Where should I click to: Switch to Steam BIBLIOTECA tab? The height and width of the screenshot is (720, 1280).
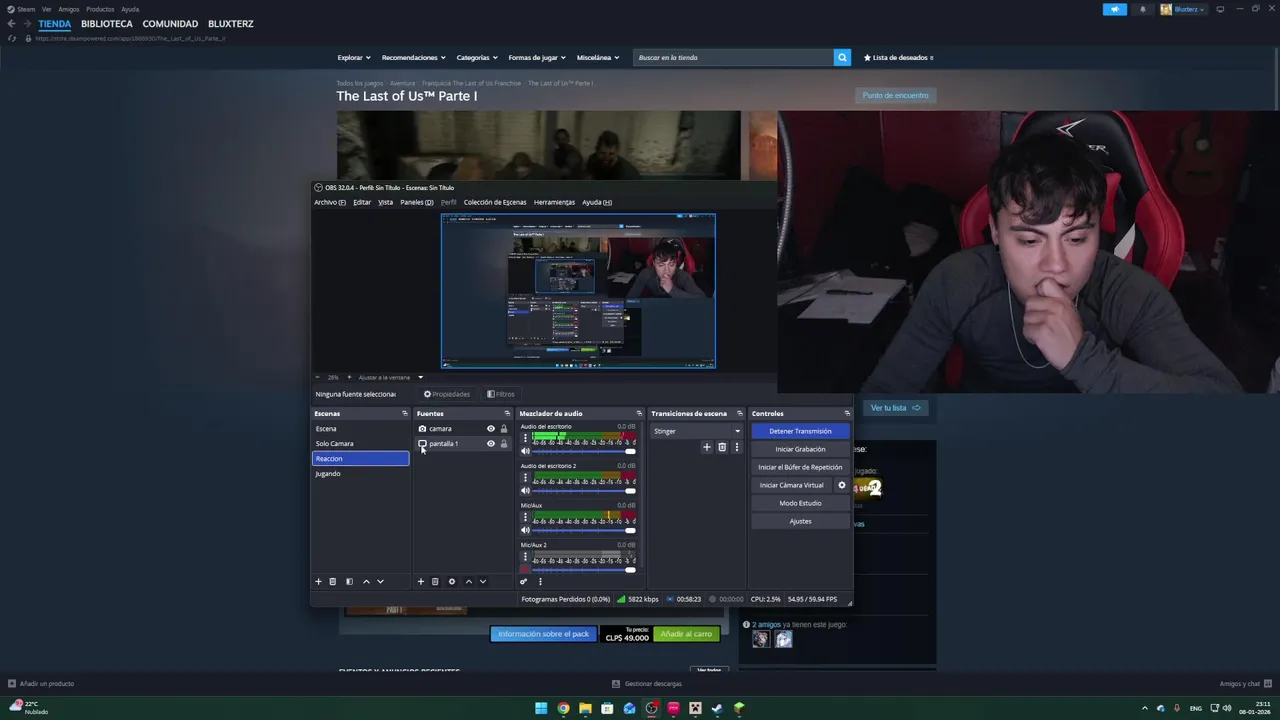click(107, 24)
